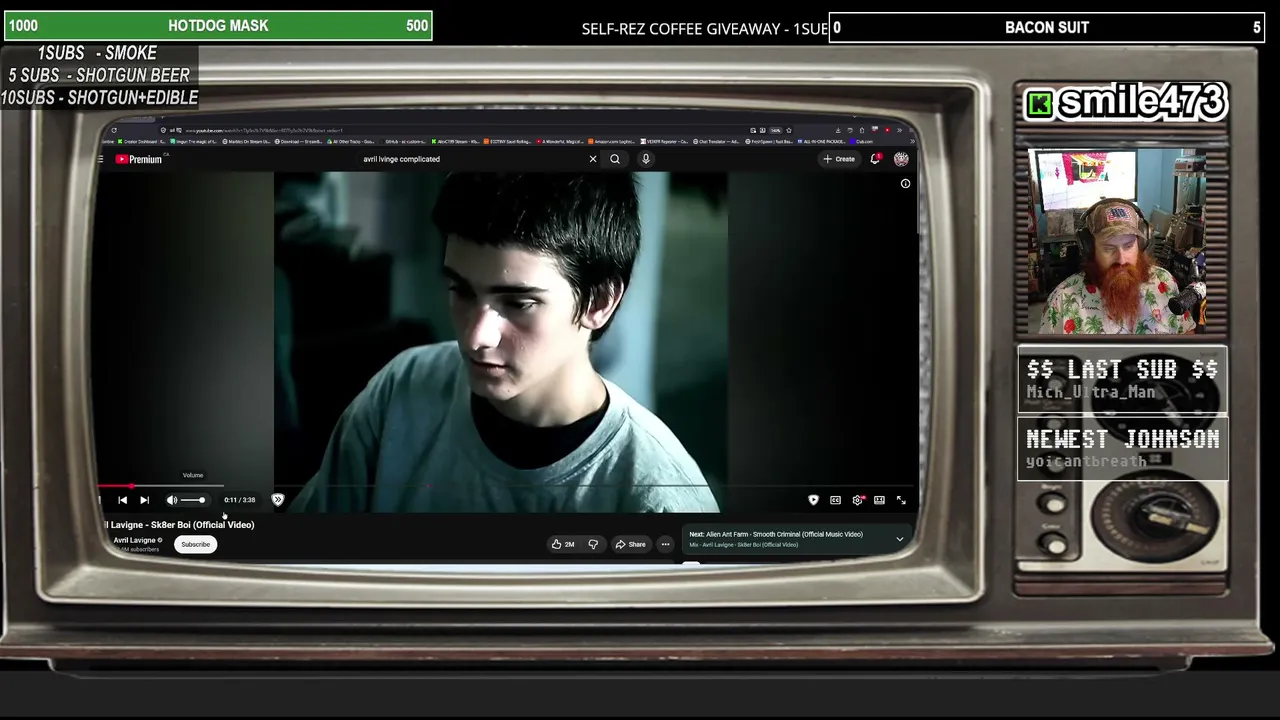Screen dimensions: 1280x720
Task: Open the more actions ellipsis menu
Action: [x=665, y=544]
